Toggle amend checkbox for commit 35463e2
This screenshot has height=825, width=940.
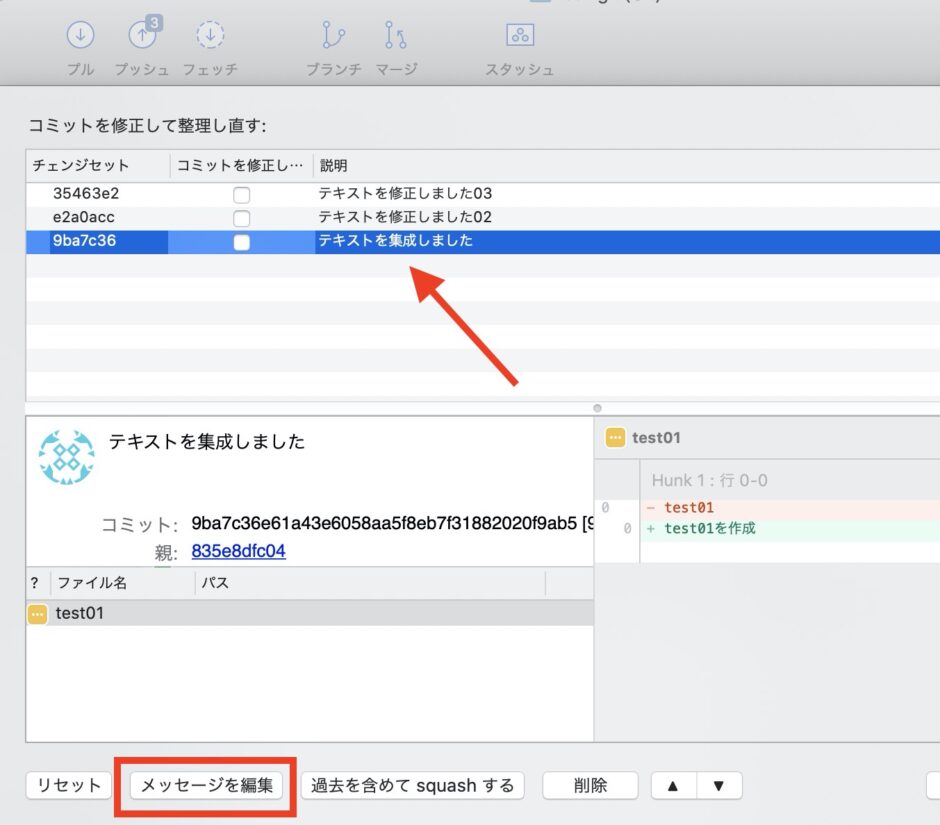tap(242, 195)
